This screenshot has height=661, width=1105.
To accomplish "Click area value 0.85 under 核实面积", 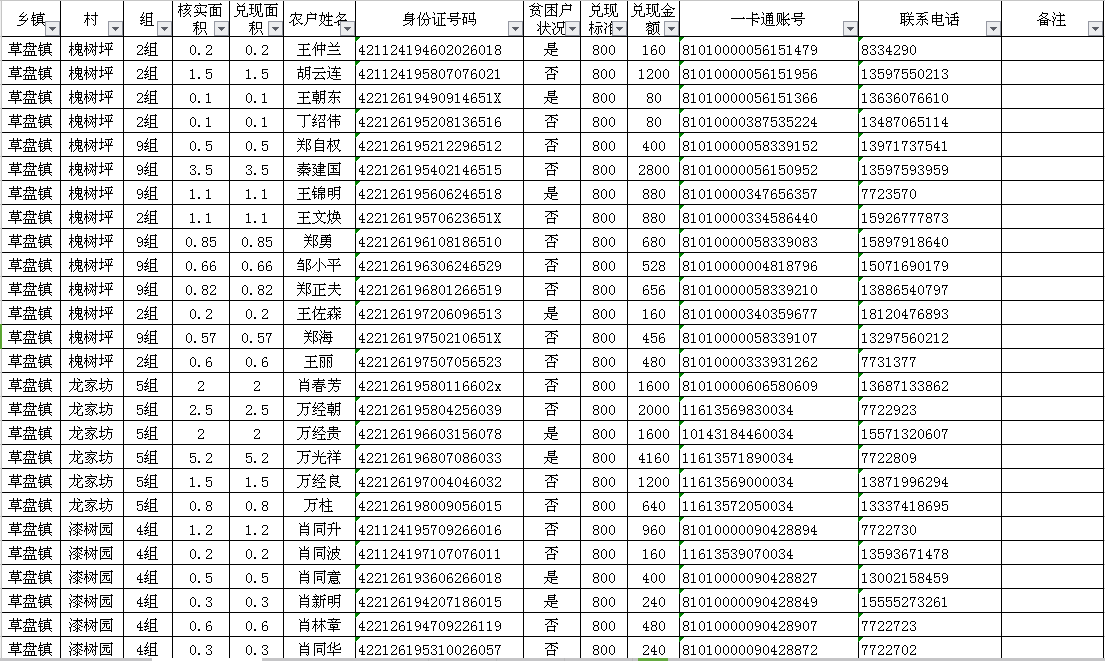I will [x=201, y=242].
